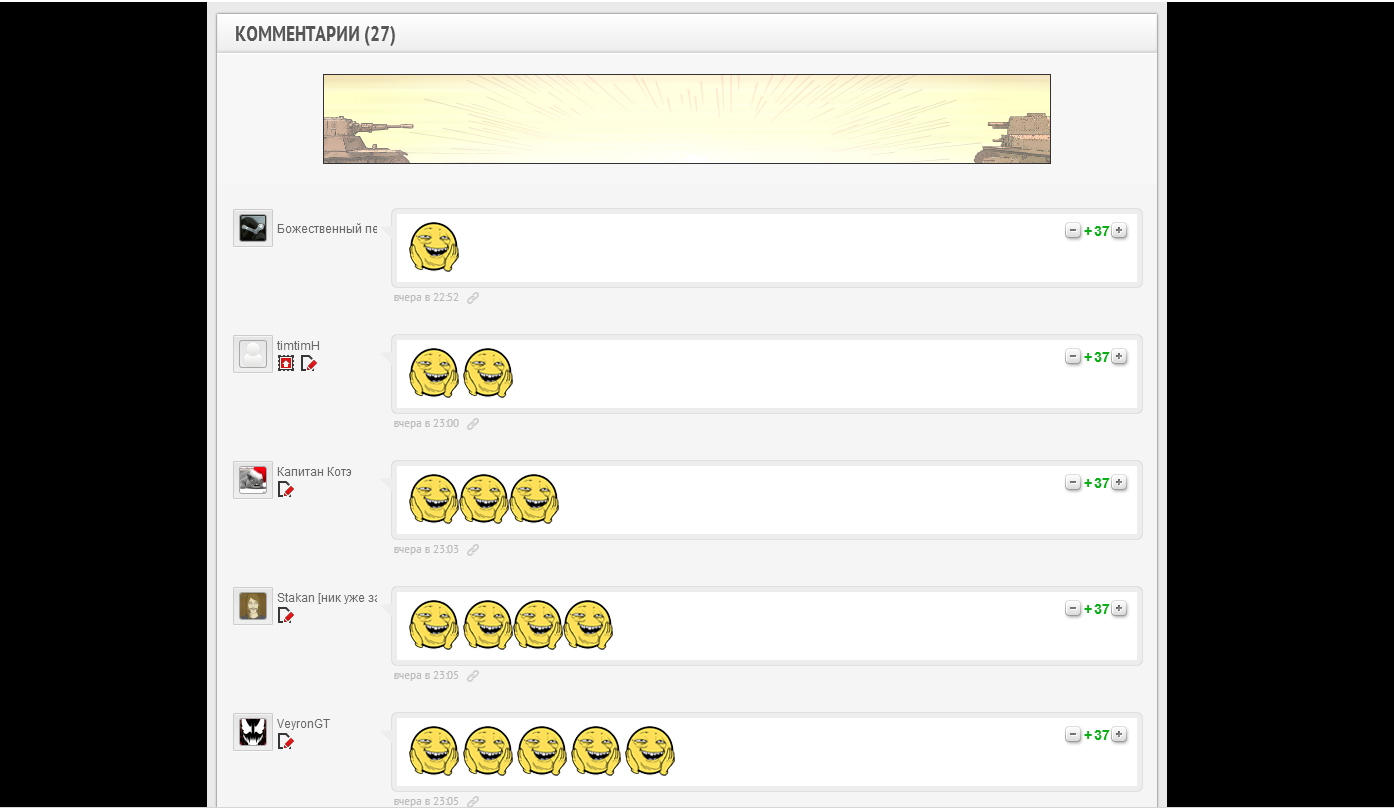Downvote the Божественный comment with minus
This screenshot has height=808, width=1394.
[1073, 231]
